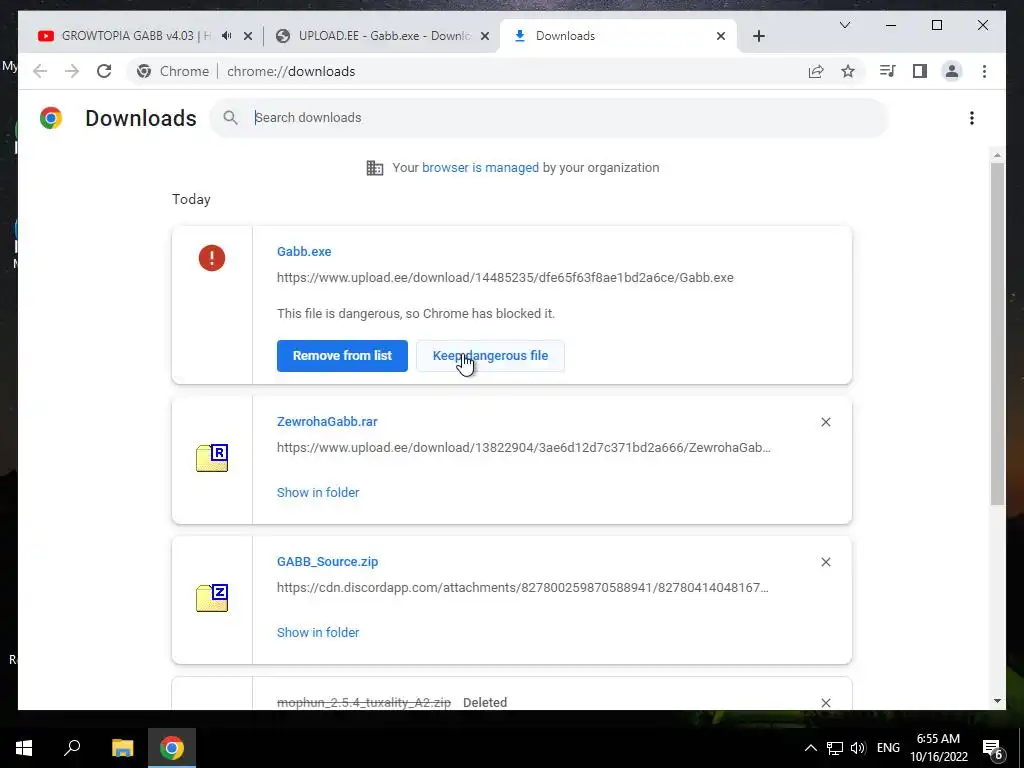Click the browser forward arrow
This screenshot has width=1024, height=768.
pyautogui.click(x=72, y=71)
